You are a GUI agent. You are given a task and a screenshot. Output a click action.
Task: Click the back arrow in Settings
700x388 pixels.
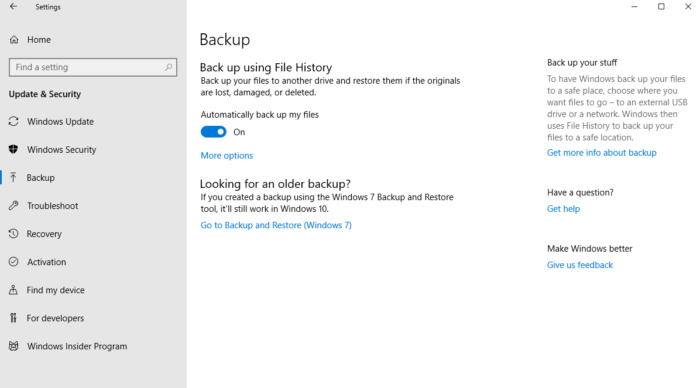point(13,7)
